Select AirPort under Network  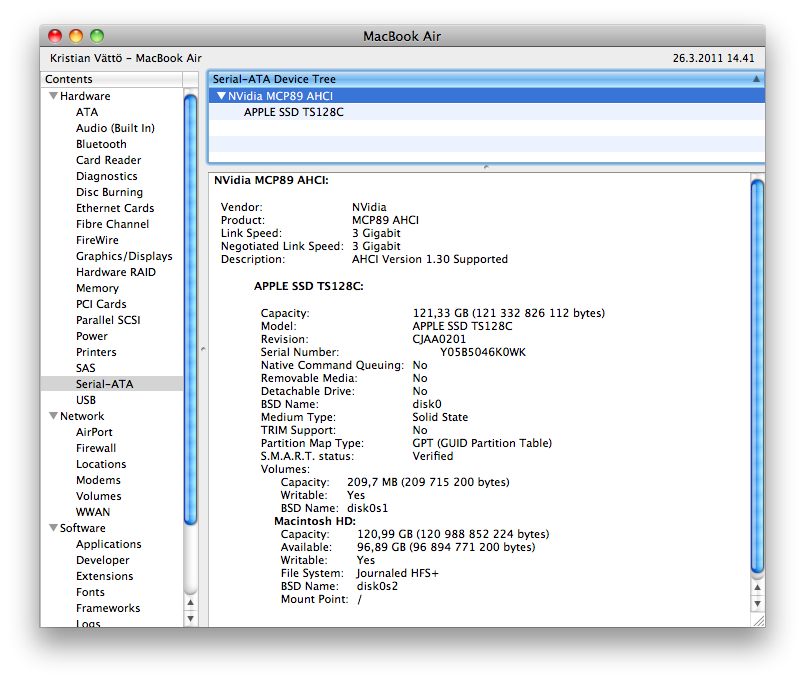[x=94, y=432]
